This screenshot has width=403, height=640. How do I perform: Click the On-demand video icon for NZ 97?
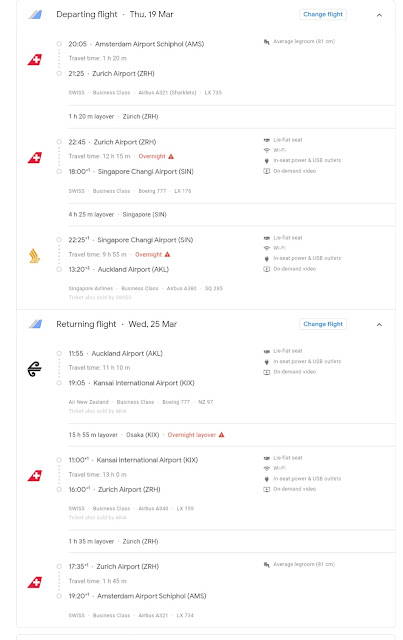267,372
